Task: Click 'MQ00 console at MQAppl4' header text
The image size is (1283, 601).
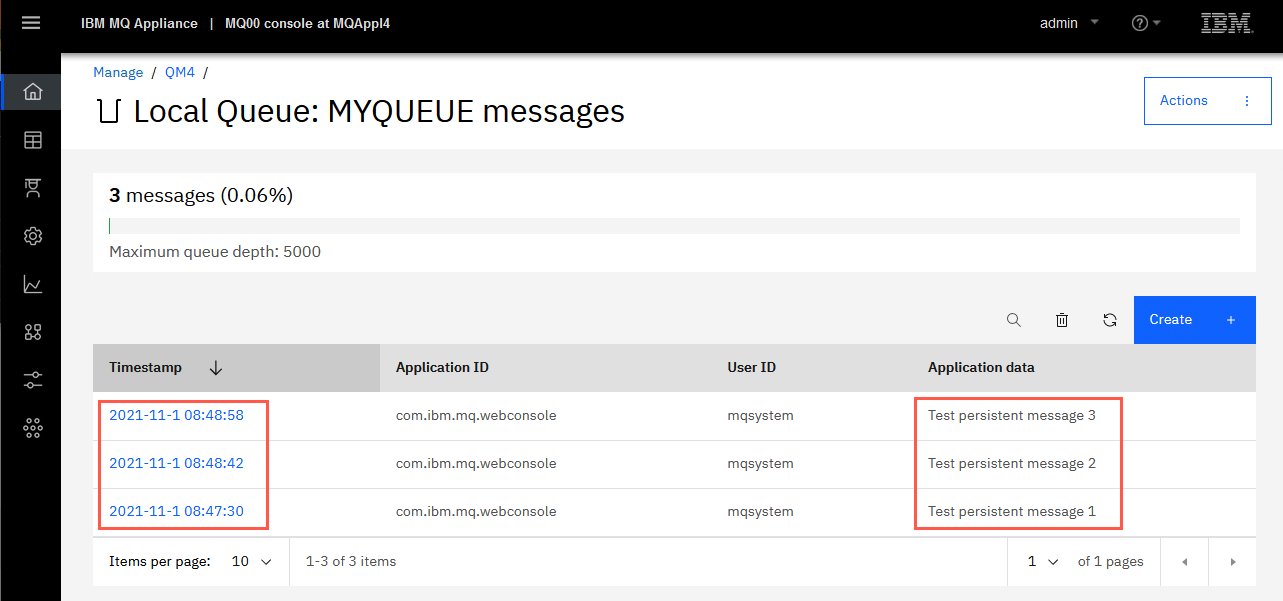Action: (307, 23)
